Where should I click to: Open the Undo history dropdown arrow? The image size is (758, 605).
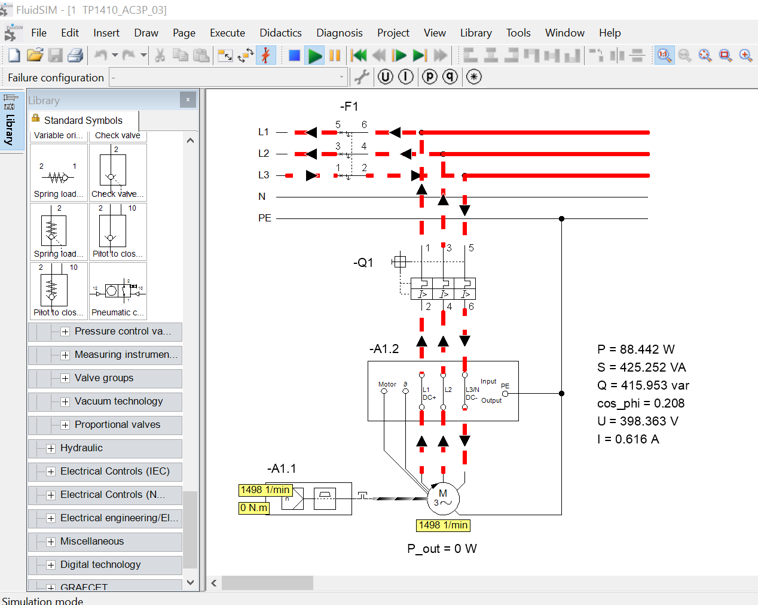115,56
